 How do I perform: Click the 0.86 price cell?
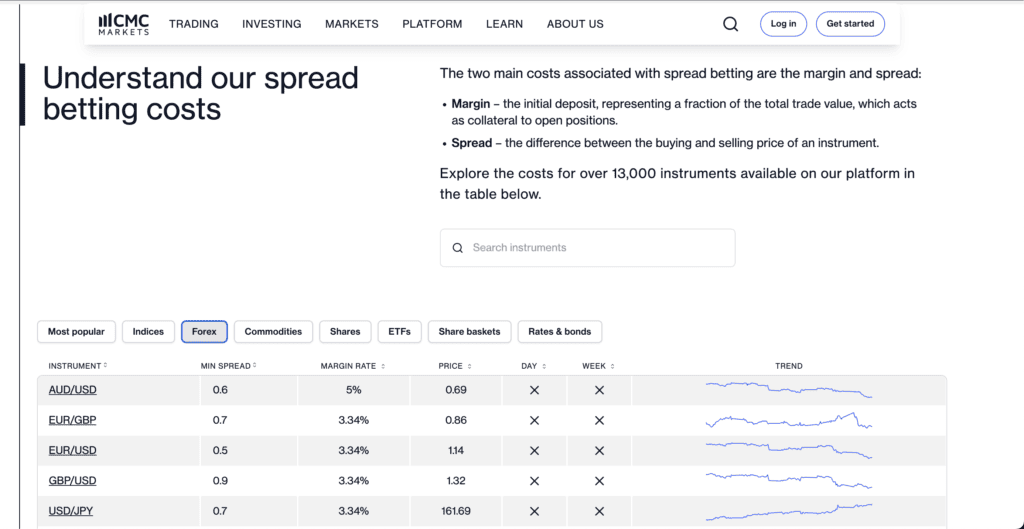pos(456,421)
